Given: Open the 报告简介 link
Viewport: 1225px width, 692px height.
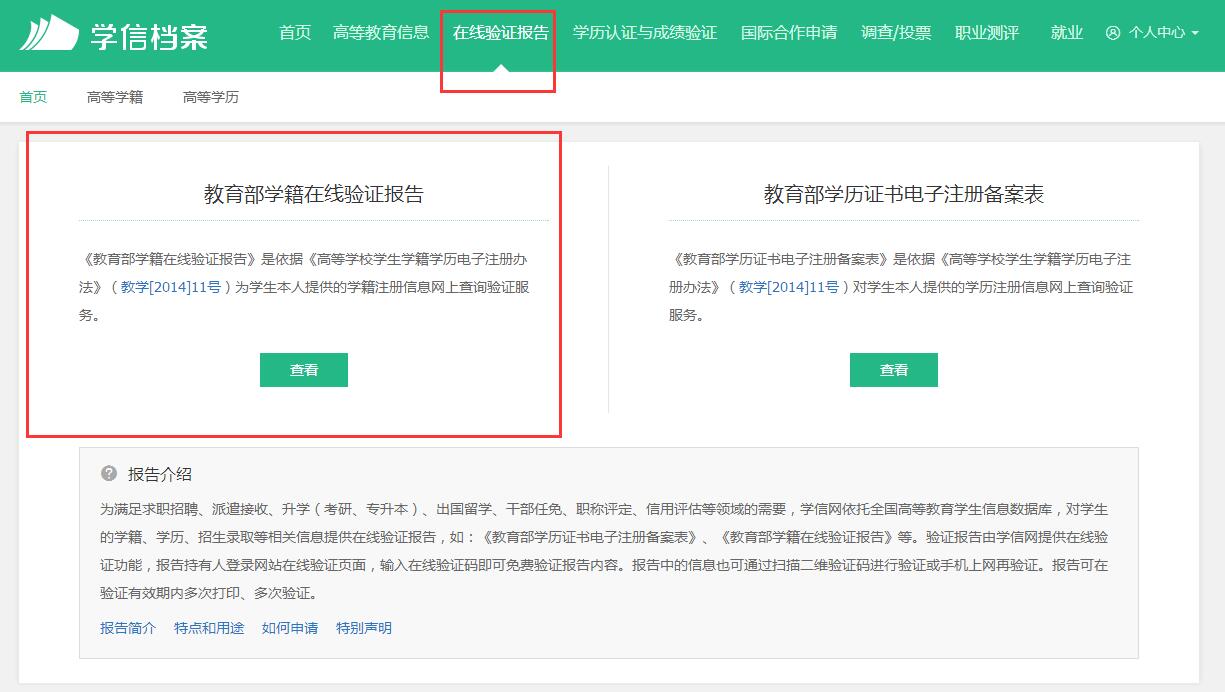Looking at the screenshot, I should [x=128, y=628].
